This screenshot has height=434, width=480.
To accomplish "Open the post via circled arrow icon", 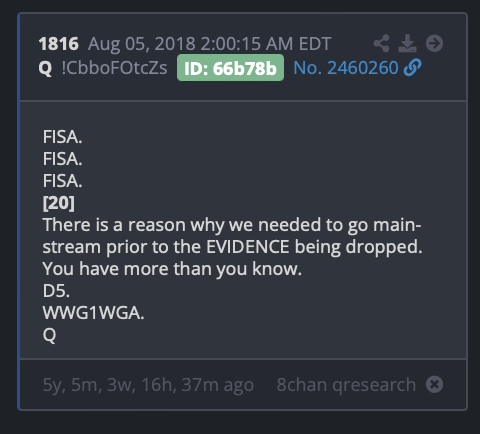I will coord(434,43).
